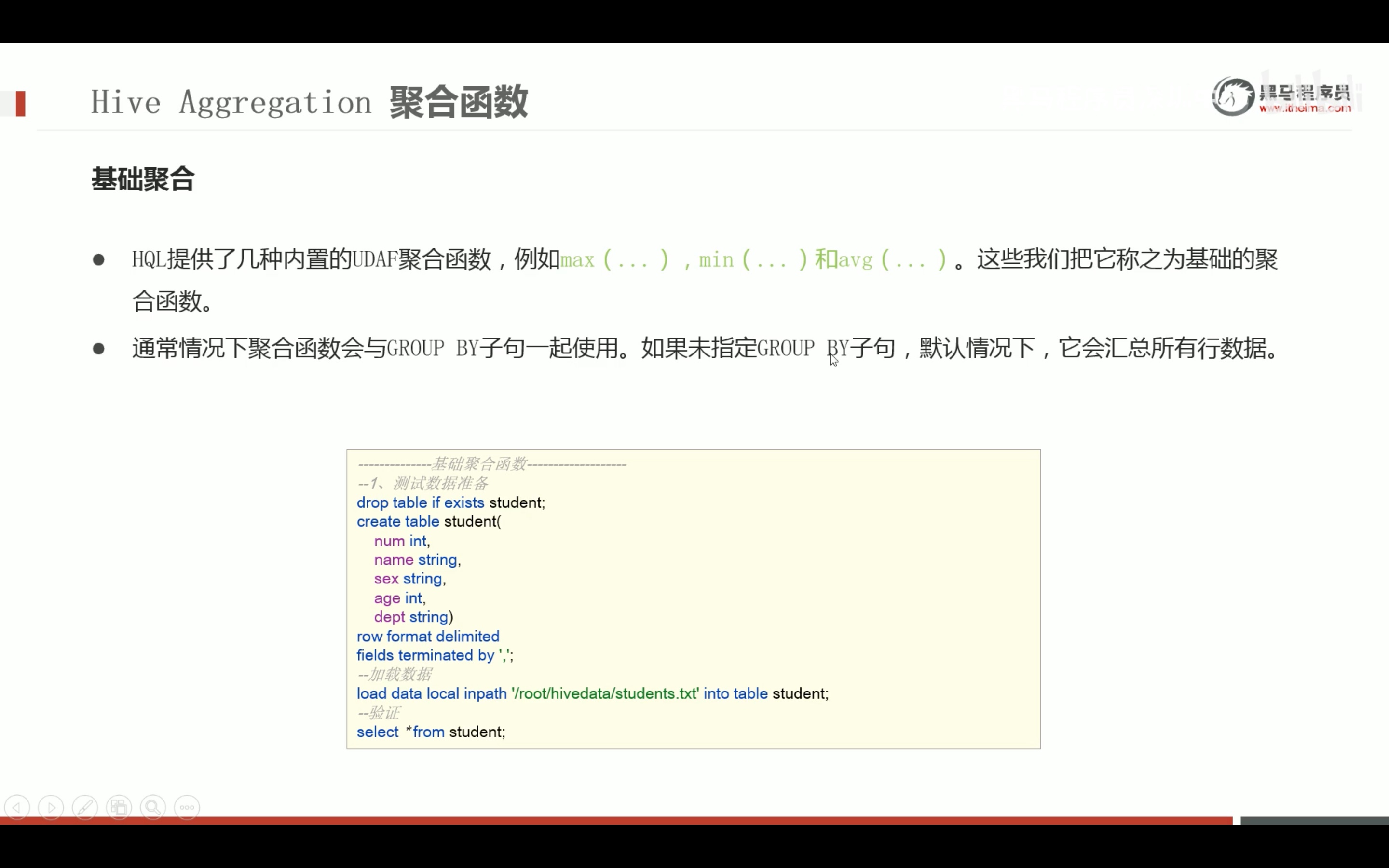Click the 'row format delimited' line
The image size is (1389, 868).
click(x=428, y=636)
